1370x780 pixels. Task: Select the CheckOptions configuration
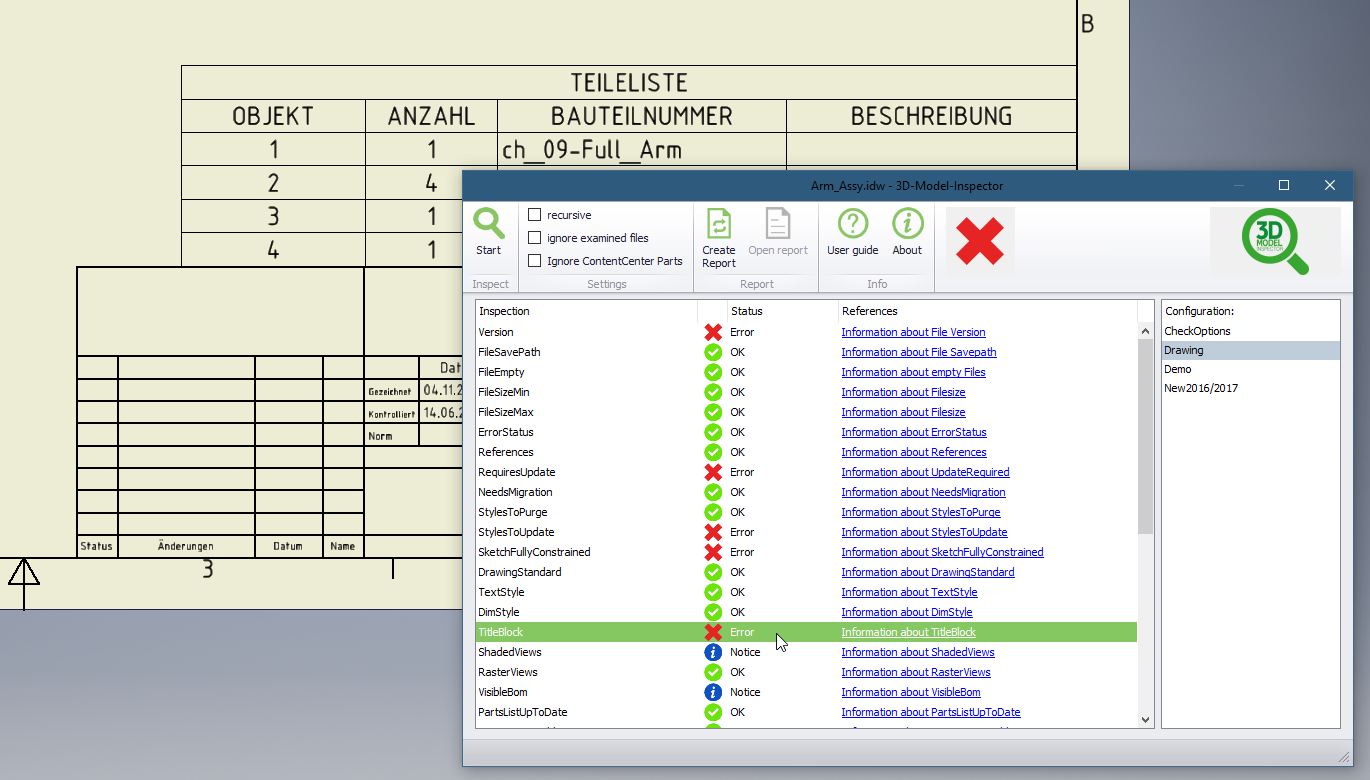[x=1250, y=331]
